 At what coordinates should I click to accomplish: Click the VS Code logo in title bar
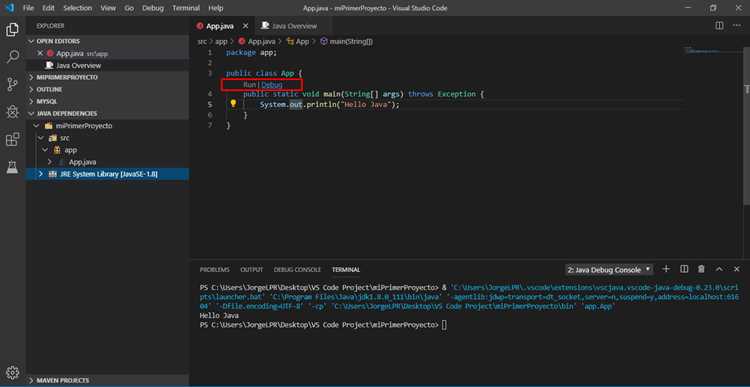9,8
